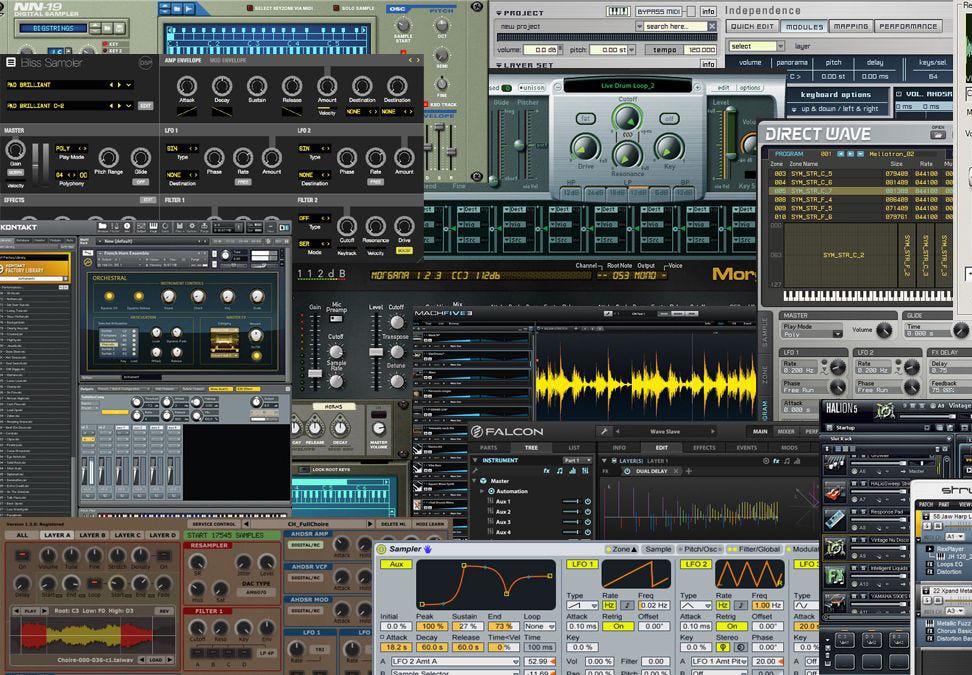Click the fx icon on Falcon's LAYER(S) row
This screenshot has height=675, width=972.
tap(775, 461)
